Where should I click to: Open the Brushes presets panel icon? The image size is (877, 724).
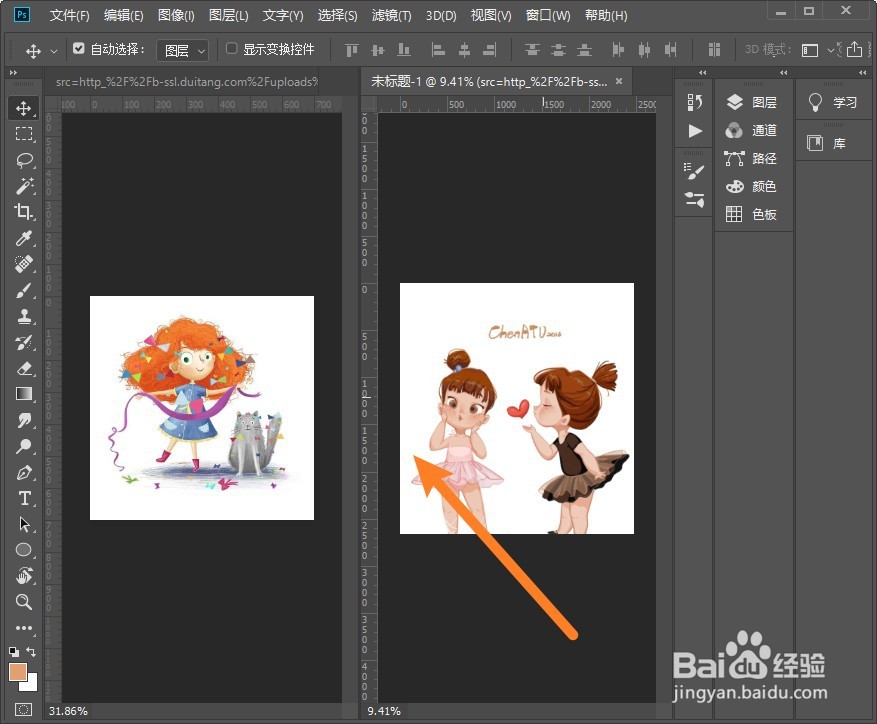click(694, 199)
